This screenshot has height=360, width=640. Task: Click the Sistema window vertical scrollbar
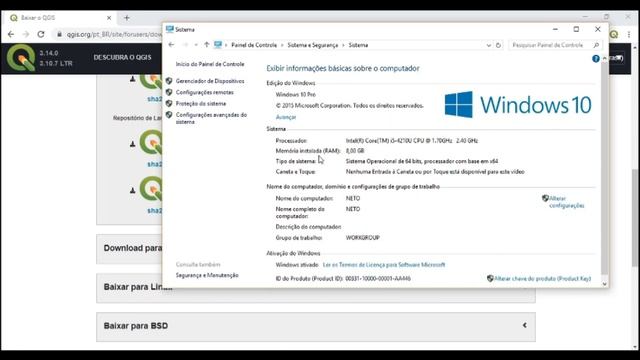(x=604, y=169)
